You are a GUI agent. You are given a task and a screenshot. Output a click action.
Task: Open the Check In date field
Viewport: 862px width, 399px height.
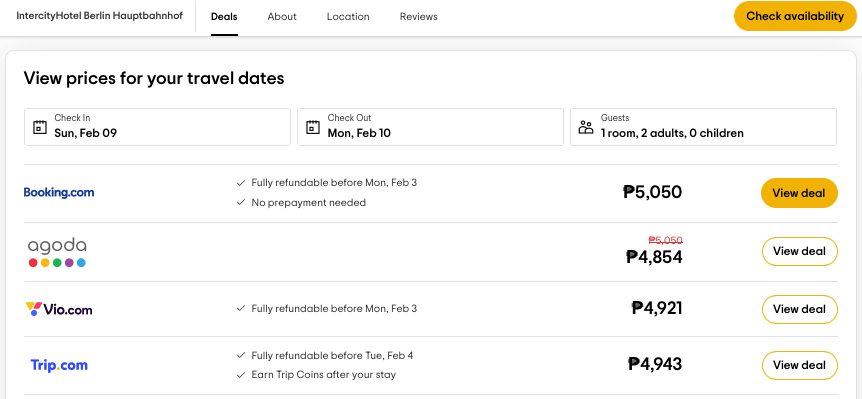click(157, 127)
